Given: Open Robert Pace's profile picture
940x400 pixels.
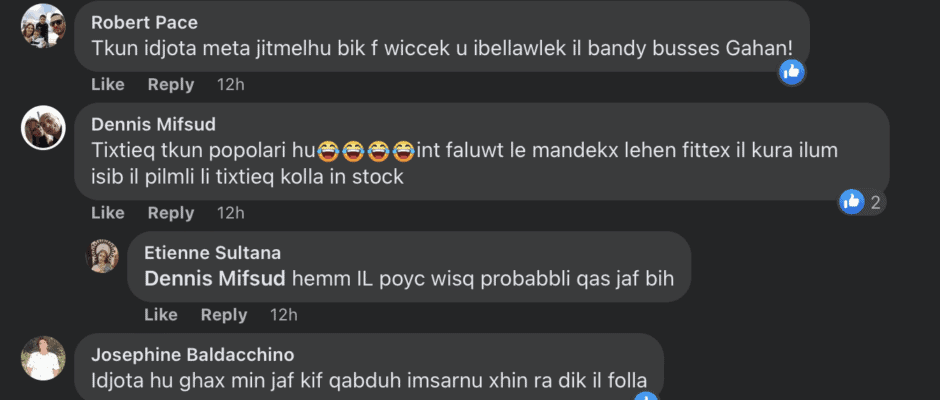Looking at the screenshot, I should tap(43, 26).
